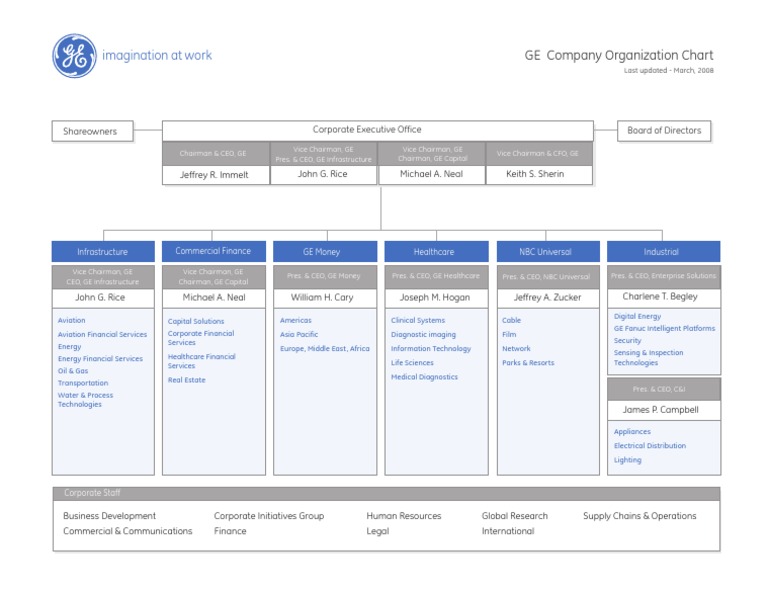Click 'Vice Chairman & CFO, GE' title cell
768x594 pixels.
pyautogui.click(x=539, y=154)
